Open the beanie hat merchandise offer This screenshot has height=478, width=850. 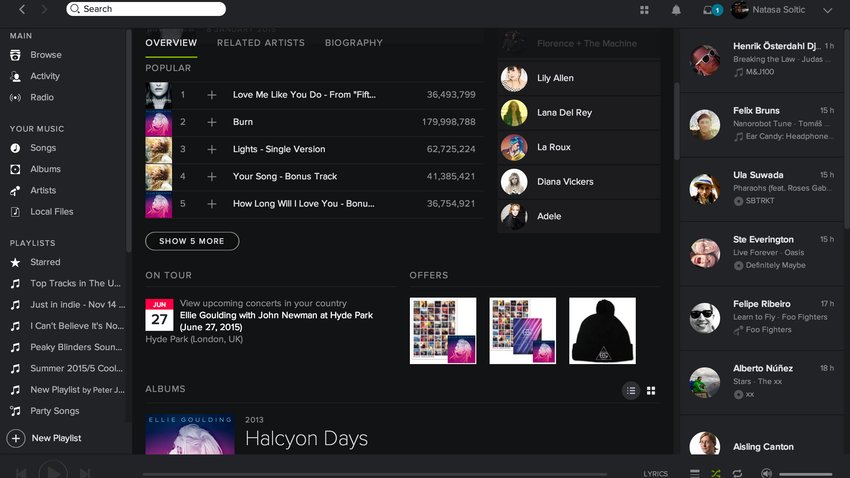602,331
